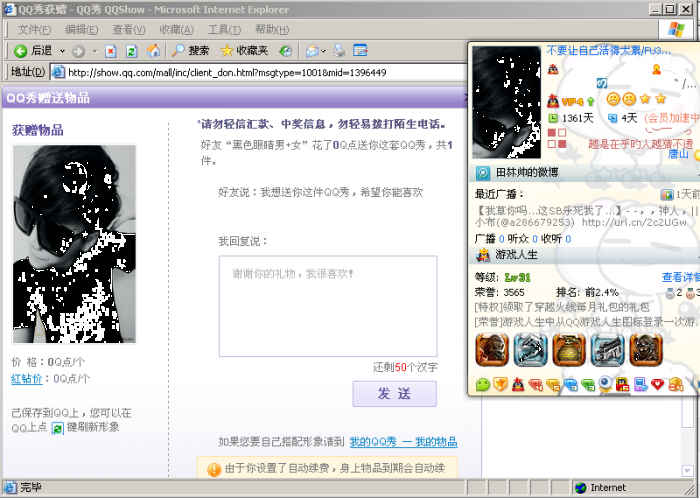Click the forward navigation arrow
This screenshot has height=498, width=700.
(x=79, y=51)
